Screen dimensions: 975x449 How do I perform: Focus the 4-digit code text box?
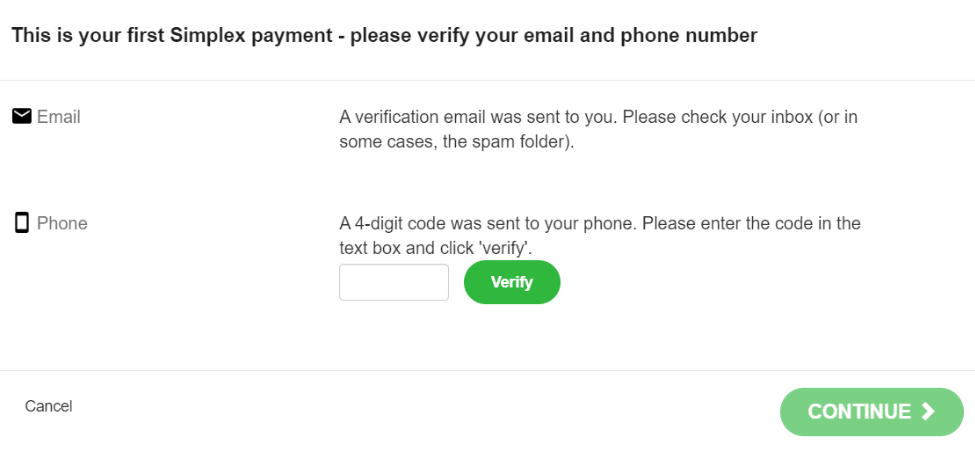(x=394, y=282)
